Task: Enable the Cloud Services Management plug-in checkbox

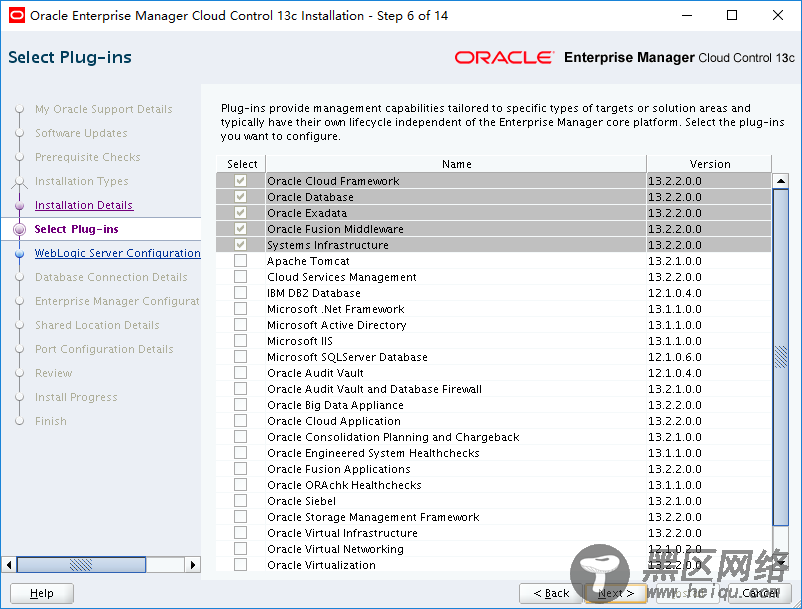Action: tap(240, 277)
